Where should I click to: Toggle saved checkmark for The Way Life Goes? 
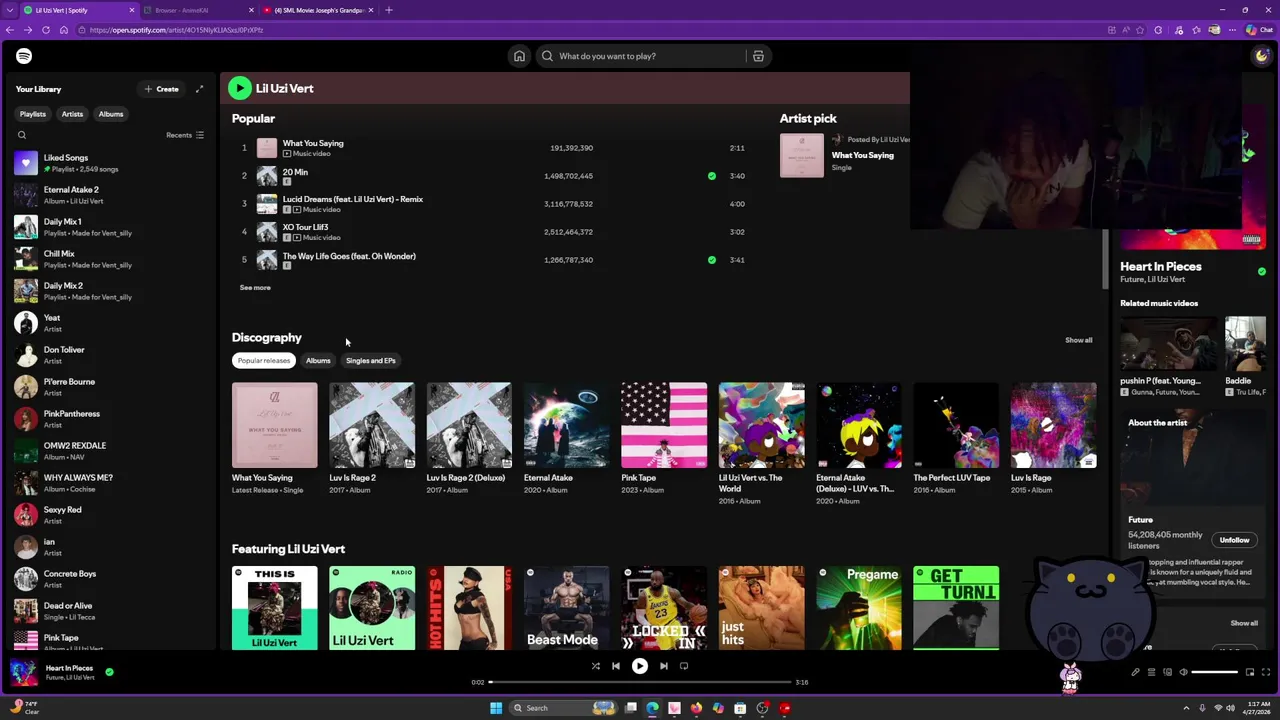(712, 260)
